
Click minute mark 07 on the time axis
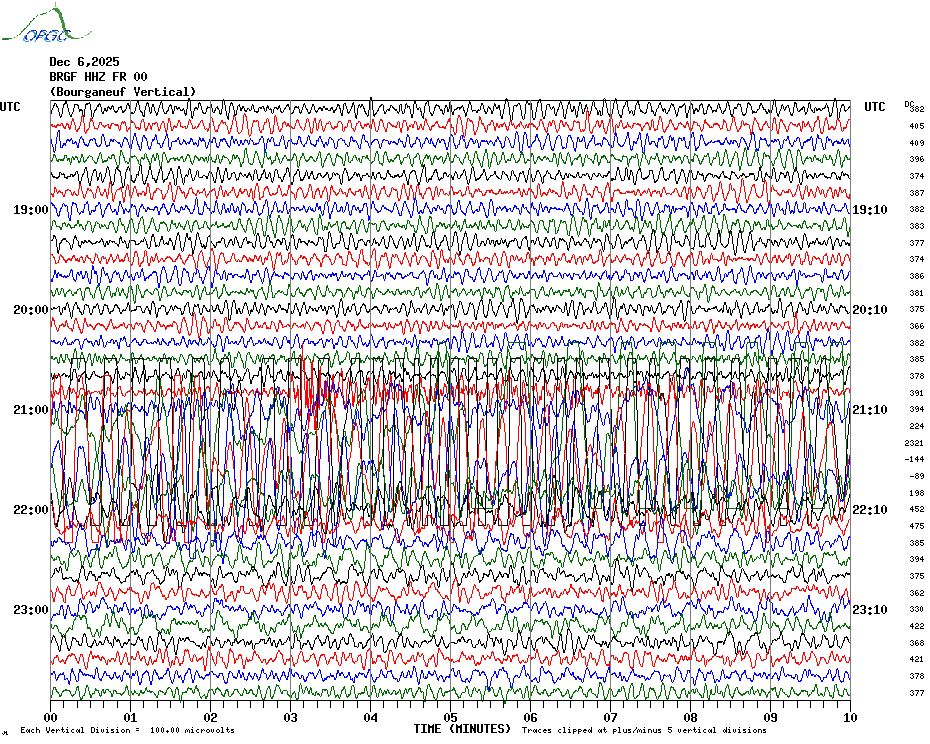point(611,717)
